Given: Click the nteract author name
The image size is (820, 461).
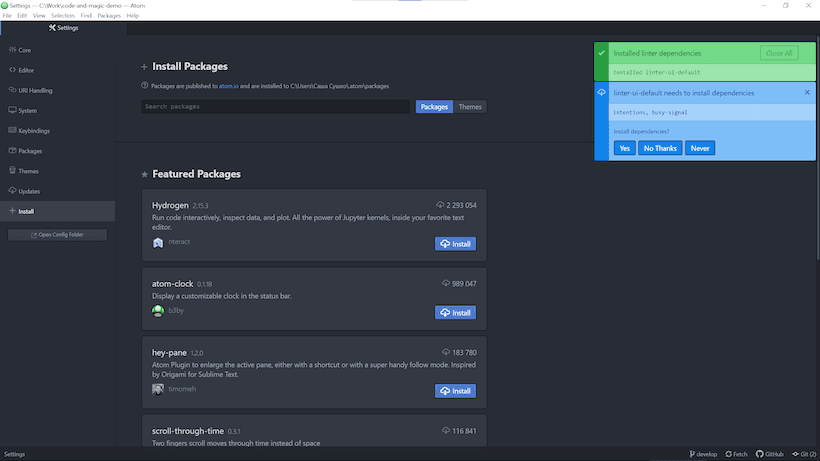Looking at the screenshot, I should pyautogui.click(x=179, y=242).
